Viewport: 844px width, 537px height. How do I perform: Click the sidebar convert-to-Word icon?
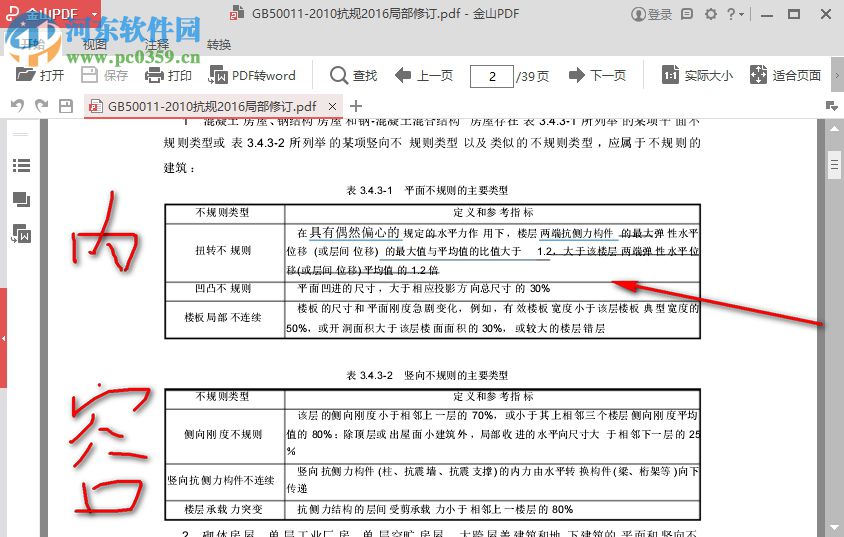coord(21,234)
